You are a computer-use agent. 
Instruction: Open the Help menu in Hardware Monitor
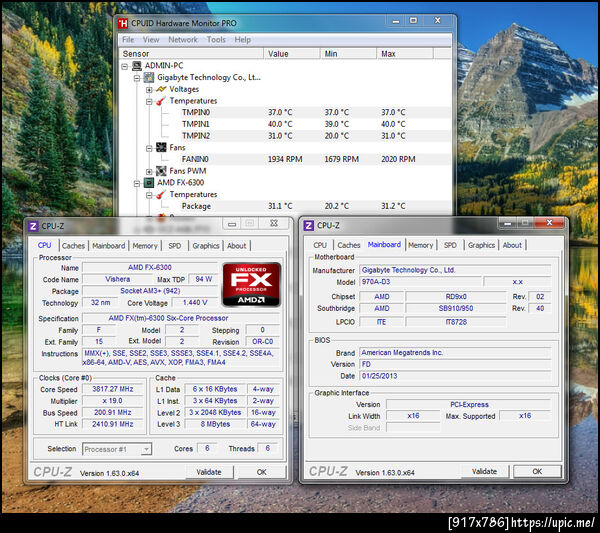click(243, 40)
